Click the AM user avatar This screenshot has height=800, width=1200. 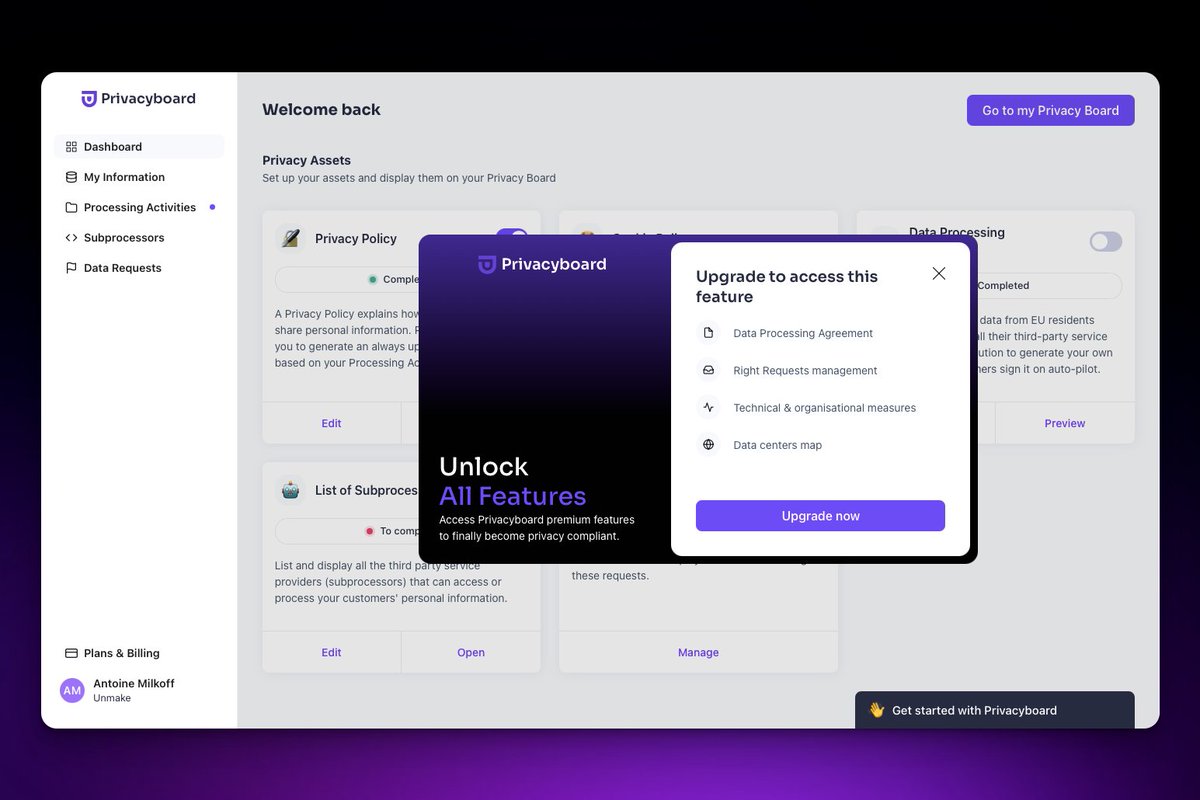pyautogui.click(x=71, y=690)
